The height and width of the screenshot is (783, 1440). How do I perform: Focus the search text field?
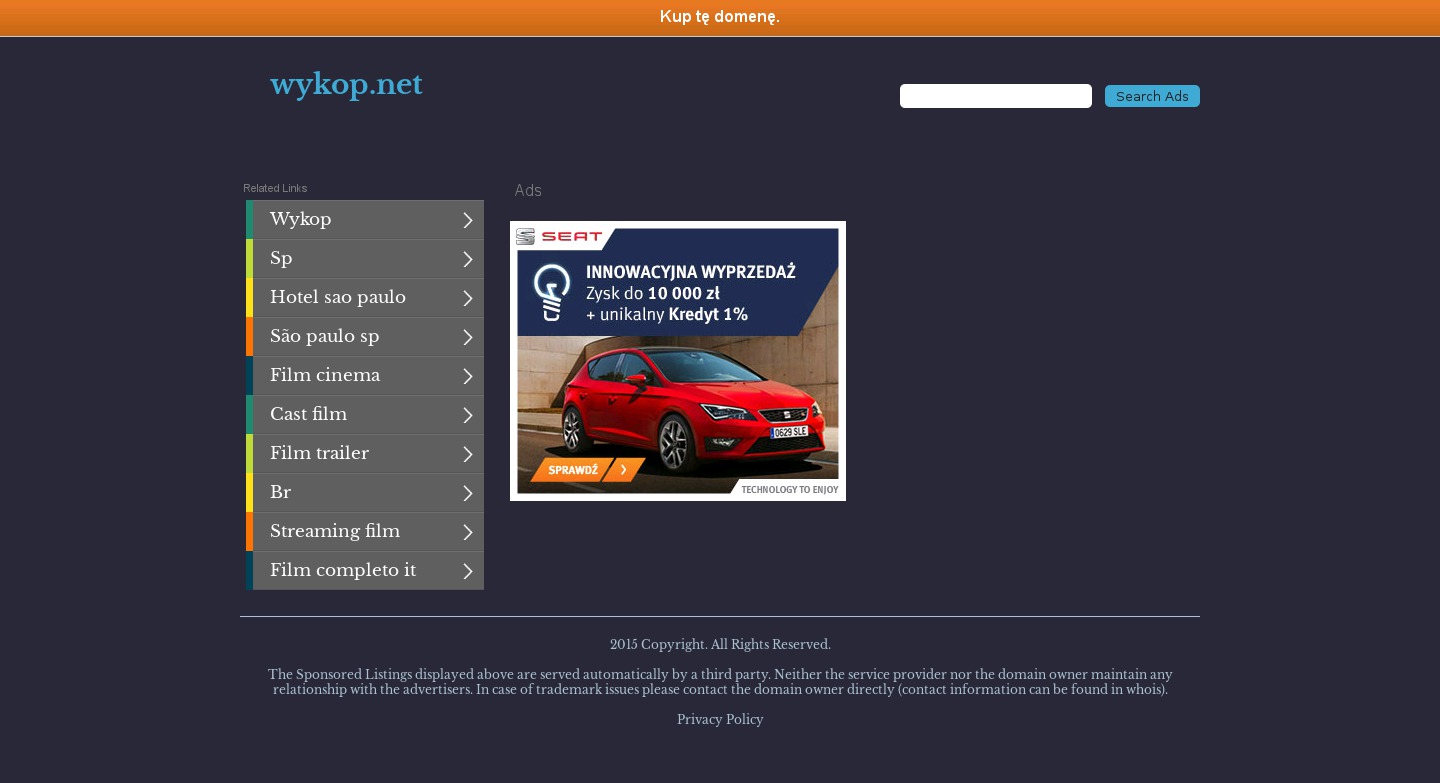(995, 96)
